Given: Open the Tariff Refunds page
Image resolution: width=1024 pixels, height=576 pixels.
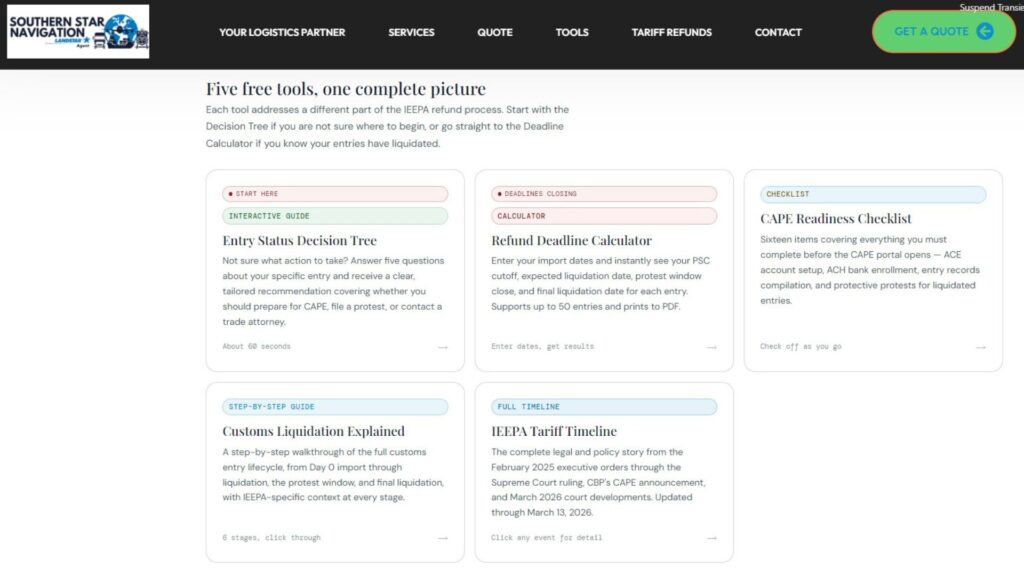Looking at the screenshot, I should 671,32.
